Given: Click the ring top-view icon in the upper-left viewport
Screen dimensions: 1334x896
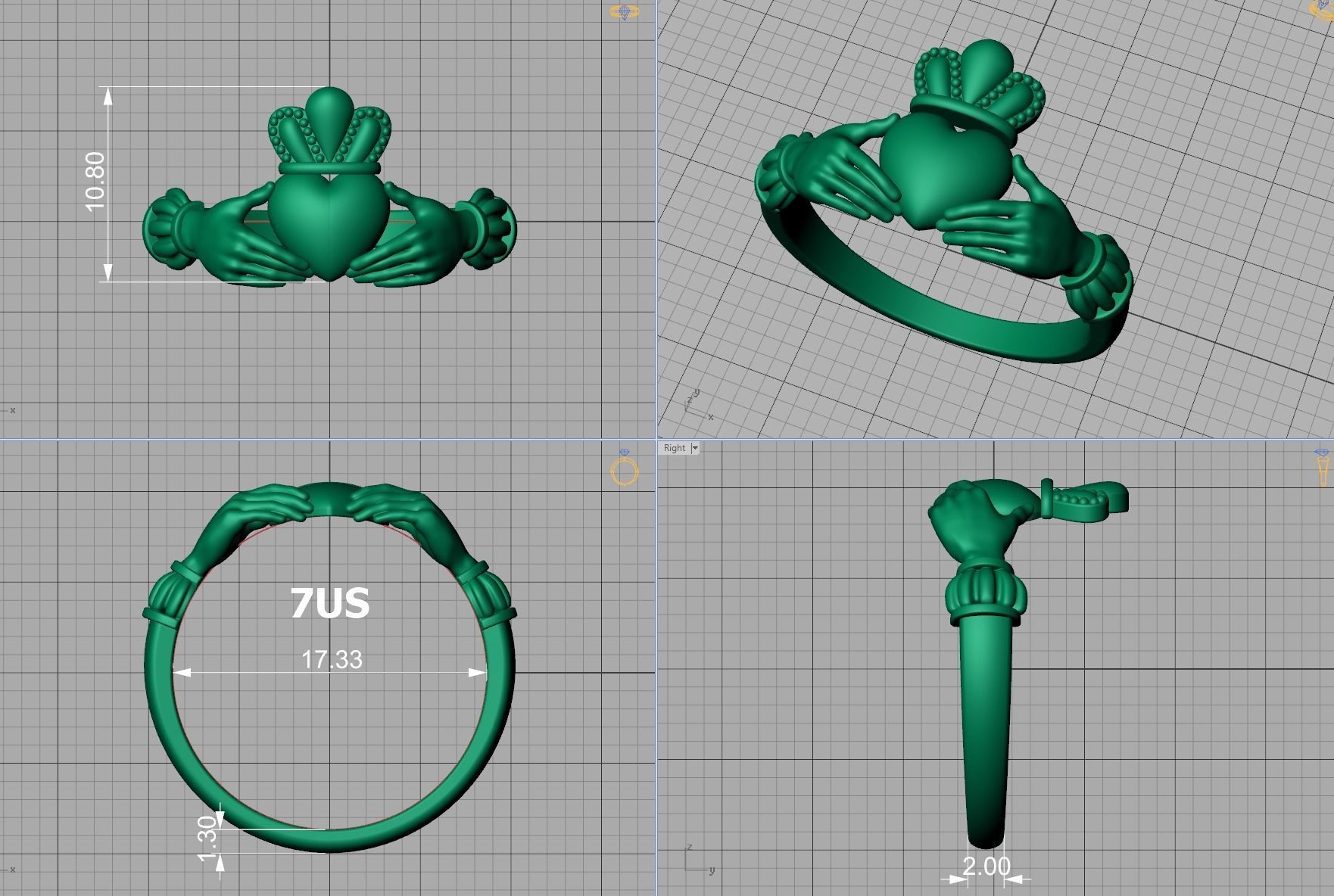Looking at the screenshot, I should (x=625, y=12).
